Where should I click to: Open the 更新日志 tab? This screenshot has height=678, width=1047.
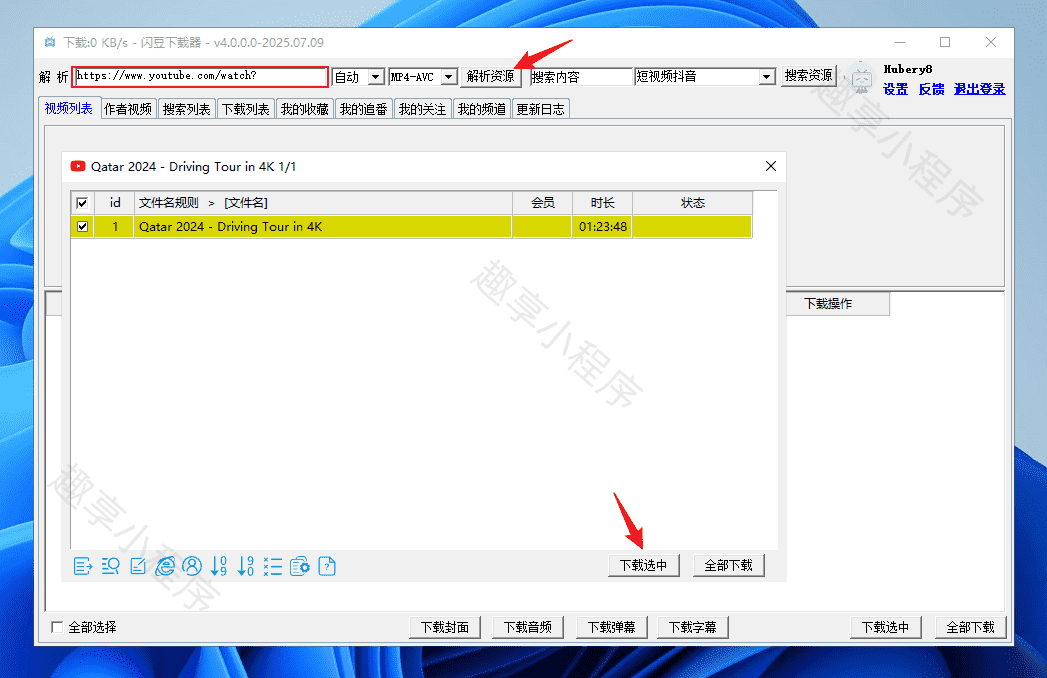(x=540, y=109)
